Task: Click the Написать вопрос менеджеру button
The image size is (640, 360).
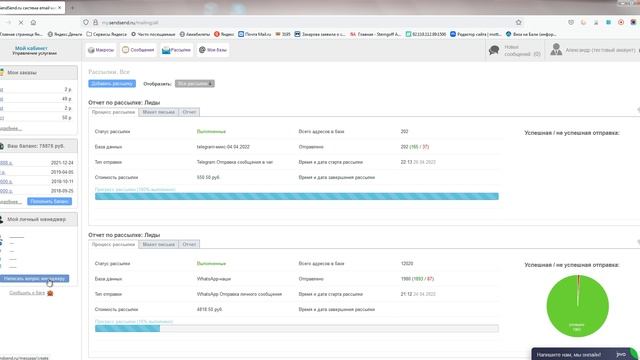Action: (x=34, y=278)
